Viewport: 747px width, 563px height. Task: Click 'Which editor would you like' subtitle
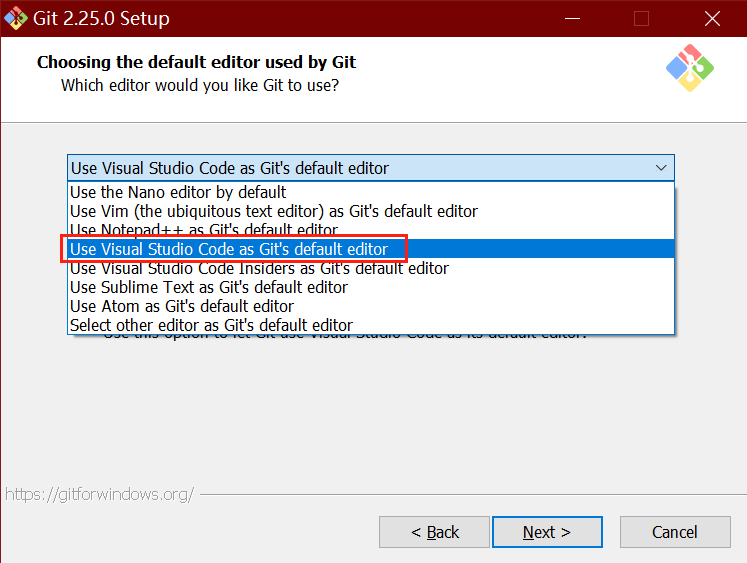pyautogui.click(x=200, y=85)
